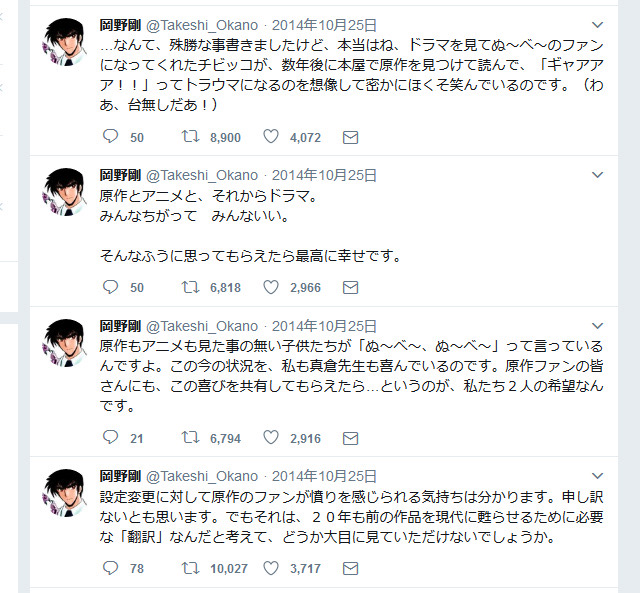The width and height of the screenshot is (640, 593).
Task: Expand the chevron menu on the 6,818-retweets tweet
Action: (598, 175)
